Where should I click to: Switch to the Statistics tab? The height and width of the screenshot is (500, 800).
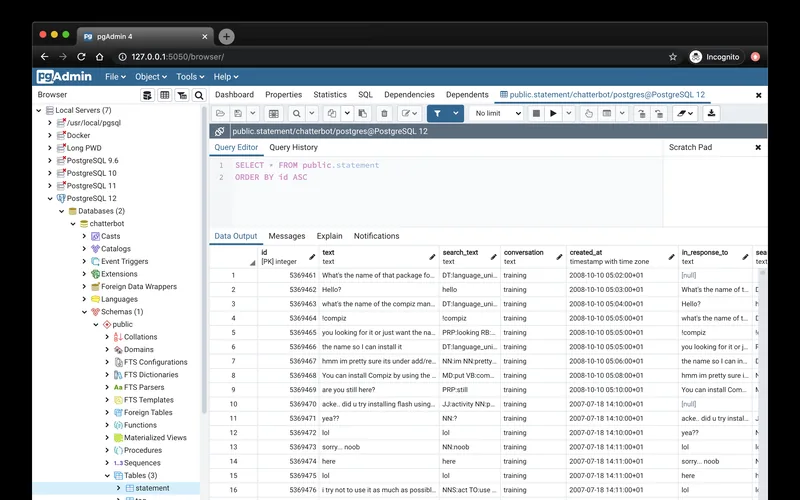tap(330, 95)
